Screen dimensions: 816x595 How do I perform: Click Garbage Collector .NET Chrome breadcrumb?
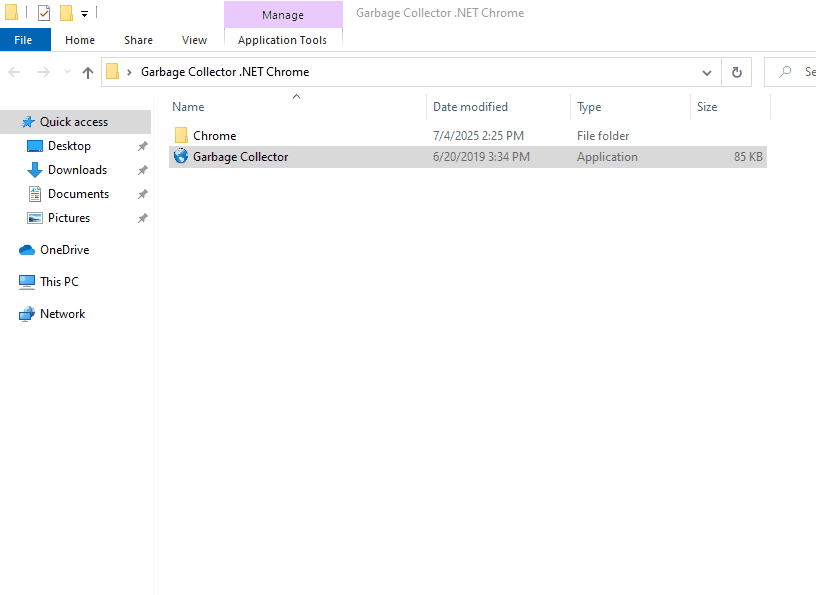click(225, 72)
